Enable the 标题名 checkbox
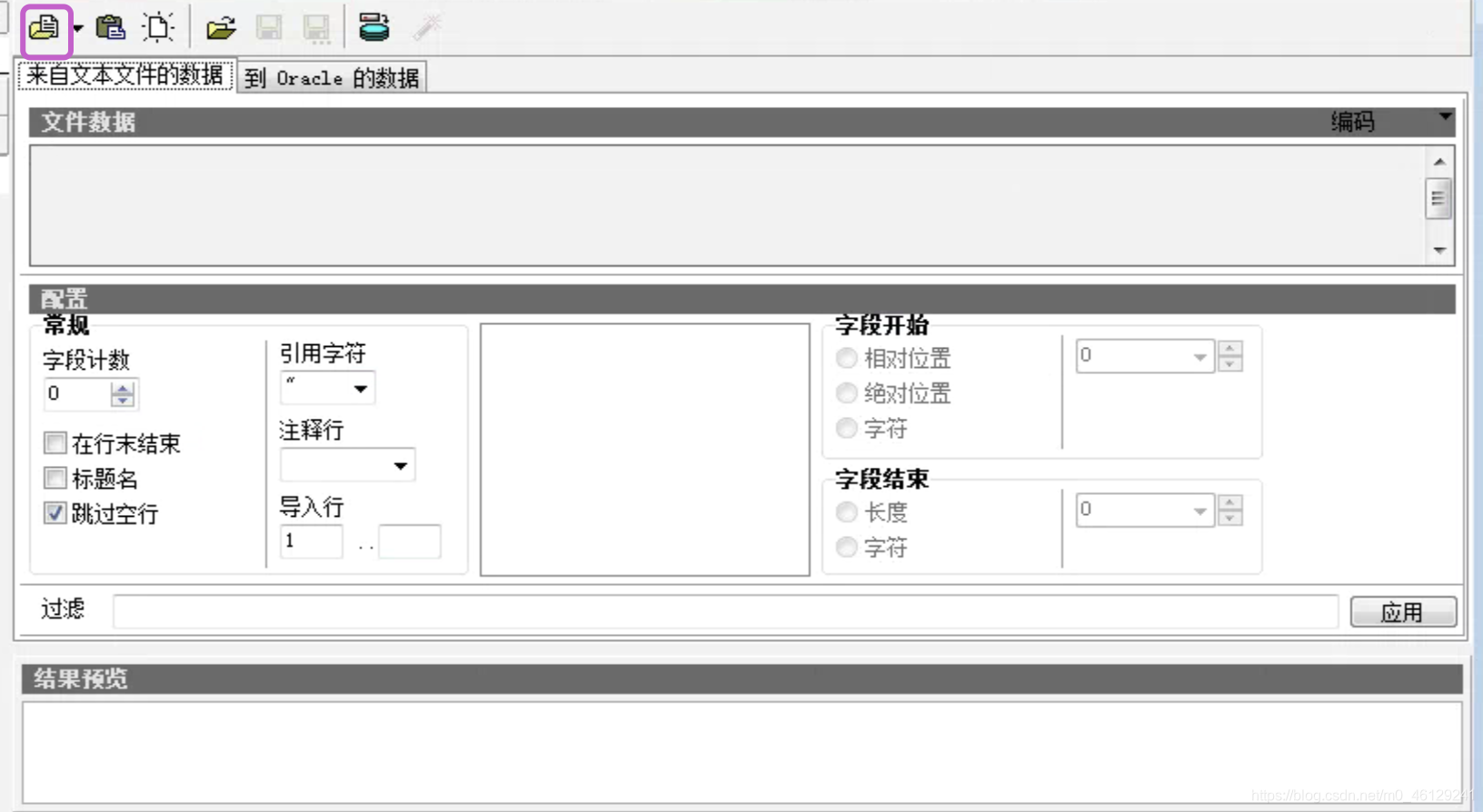1483x812 pixels. (x=55, y=478)
